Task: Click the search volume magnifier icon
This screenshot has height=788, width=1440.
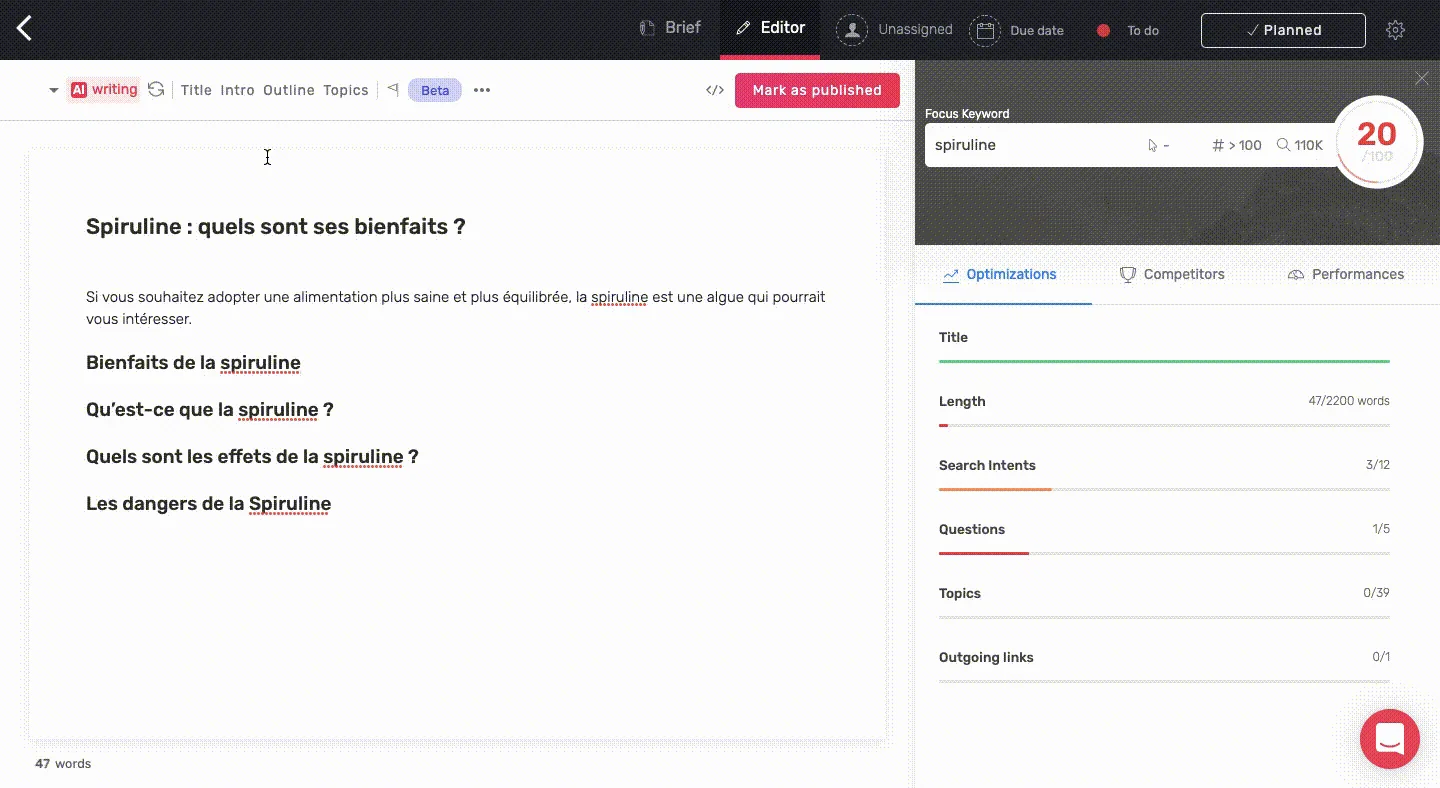Action: click(x=1283, y=145)
